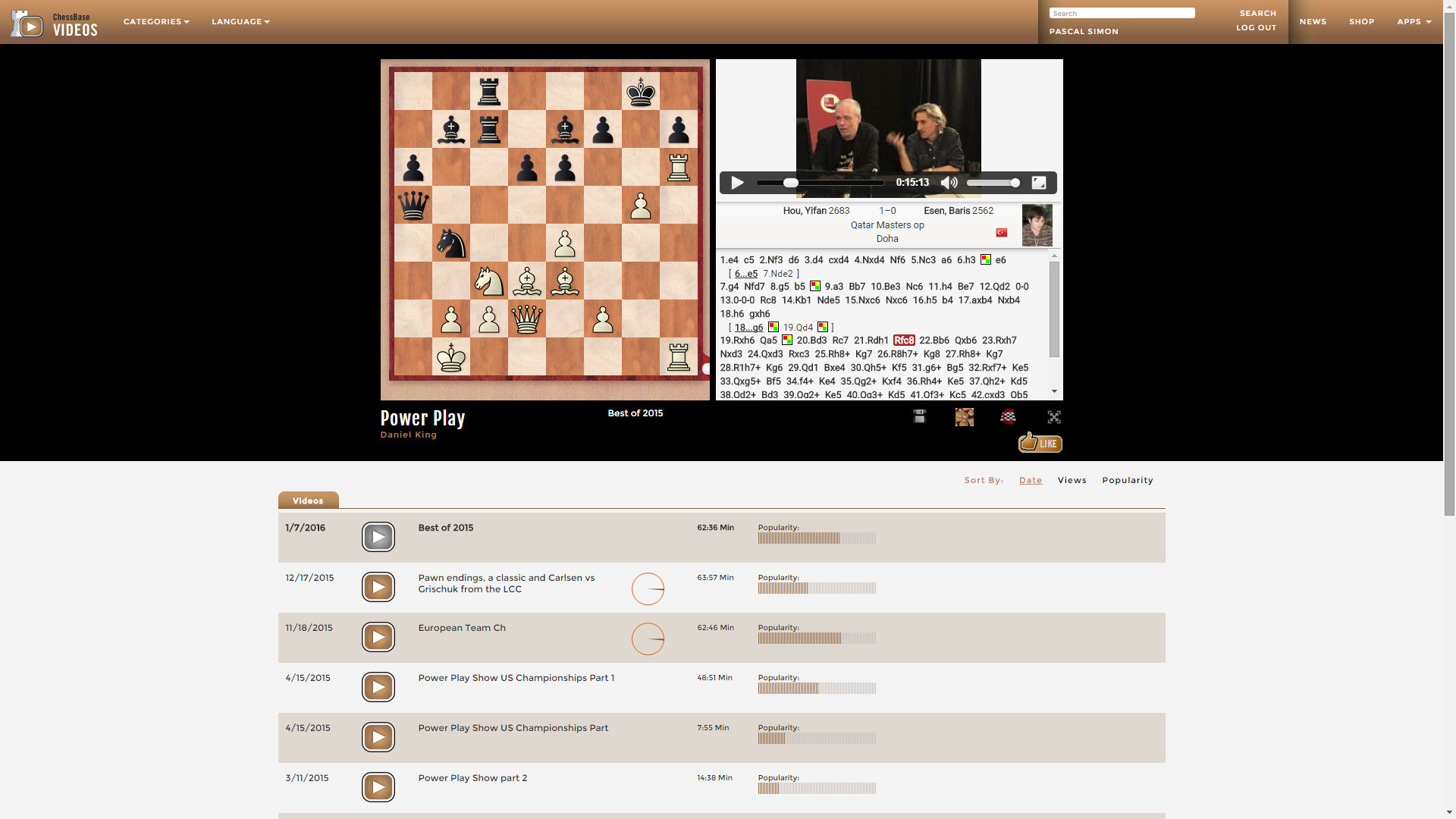Play the video with the play button
The image size is (1456, 819).
pos(736,182)
